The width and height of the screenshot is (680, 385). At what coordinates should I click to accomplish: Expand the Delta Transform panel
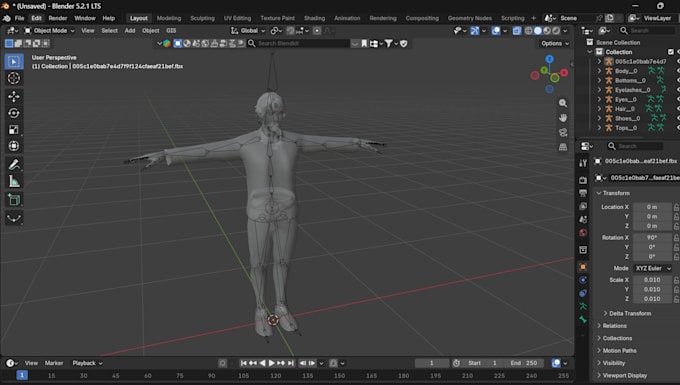[x=630, y=313]
